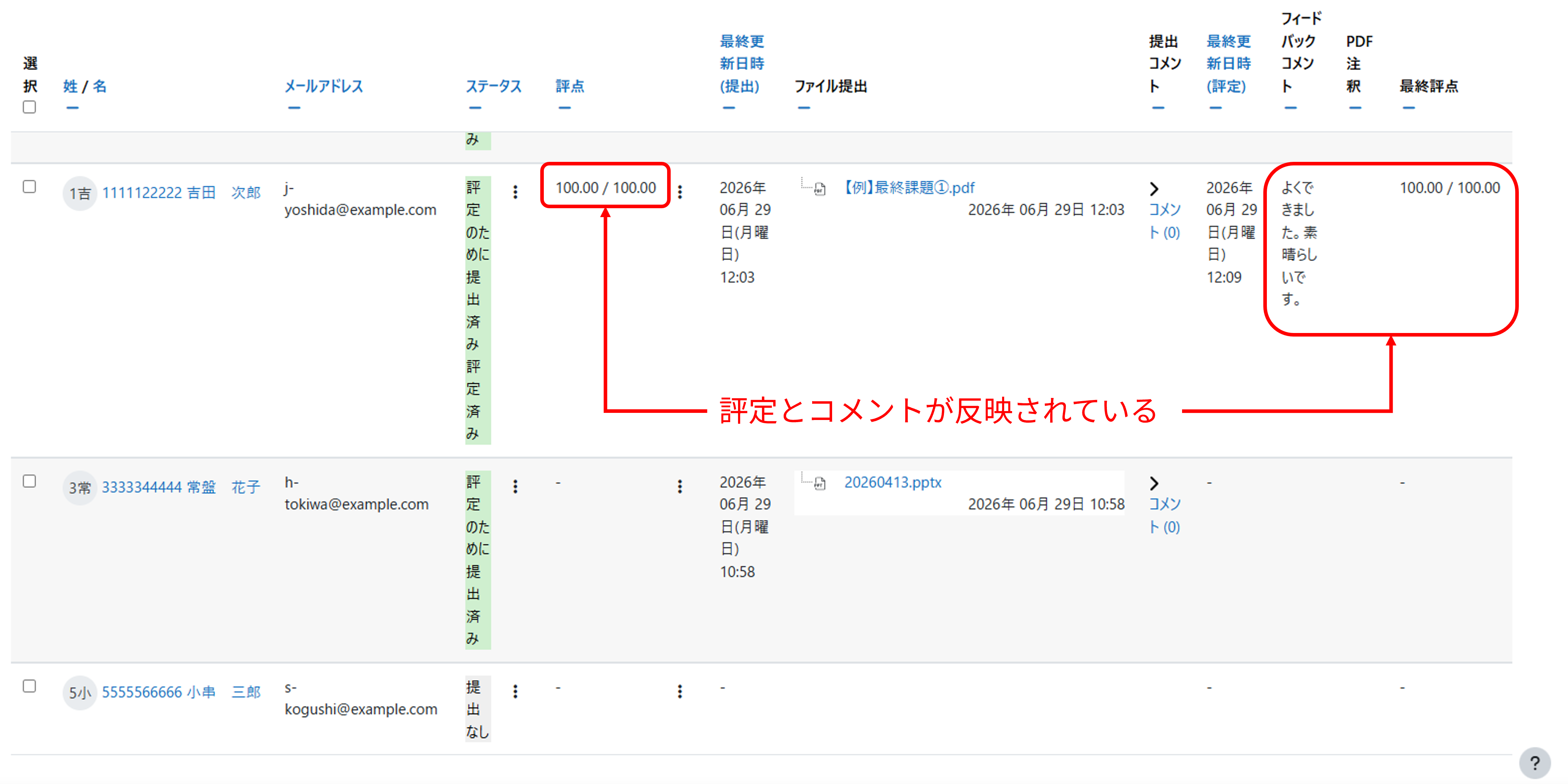Viewport: 1568px width, 784px height.
Task: Collapse the 最終更新日時 (提出) column
Action: (729, 108)
